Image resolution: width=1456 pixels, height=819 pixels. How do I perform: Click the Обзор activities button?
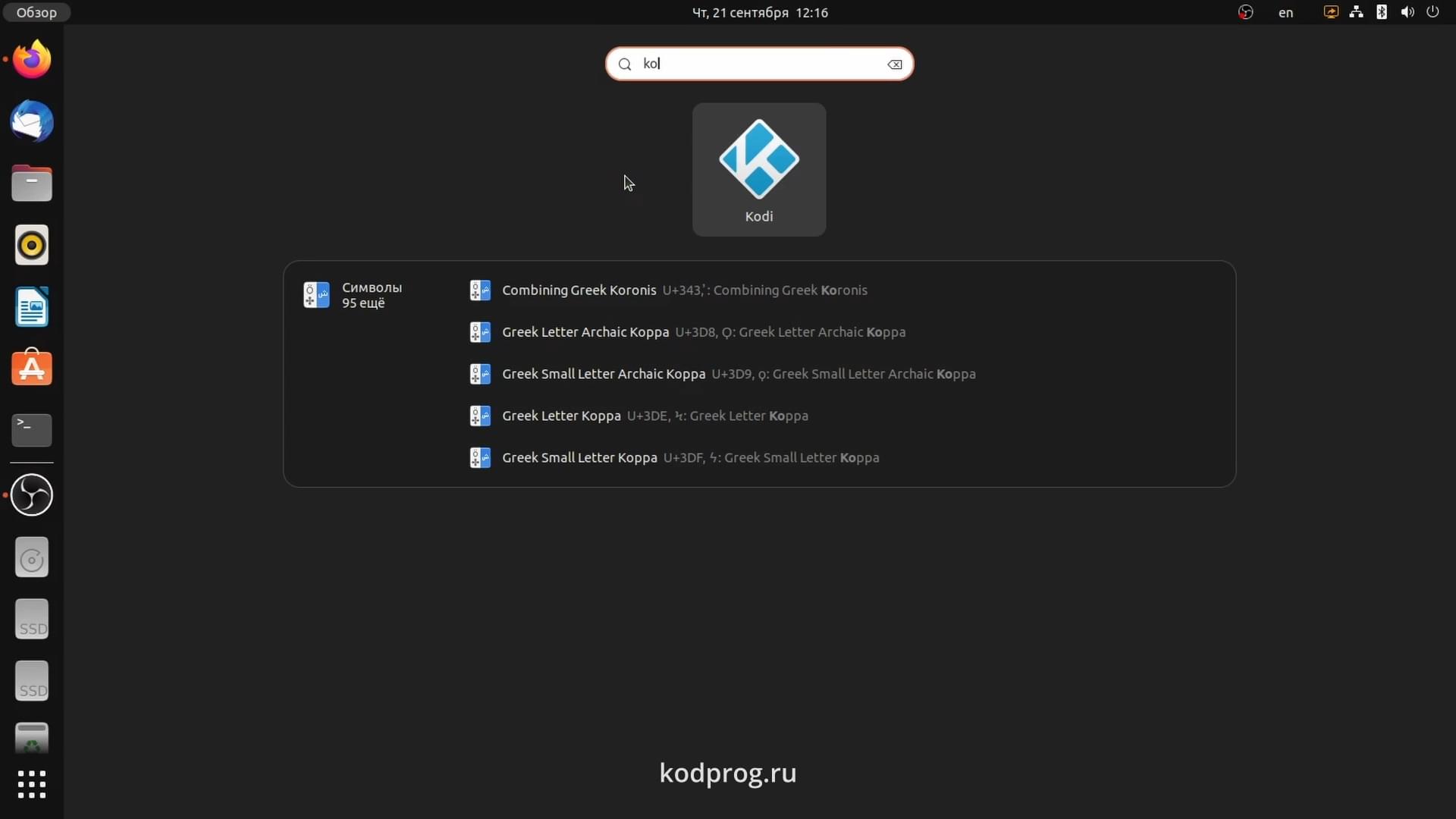[36, 12]
